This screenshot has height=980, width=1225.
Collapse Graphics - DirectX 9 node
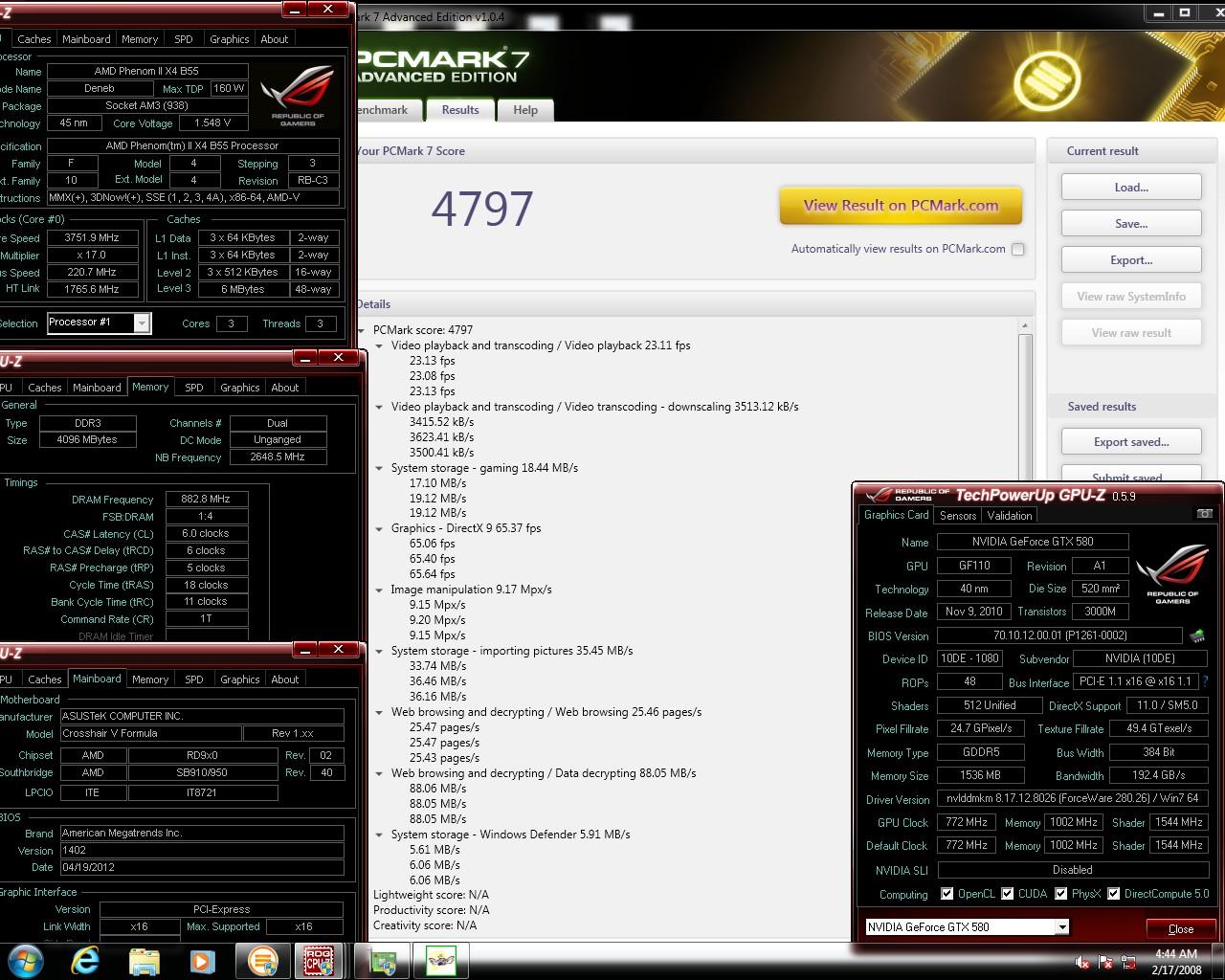379,528
